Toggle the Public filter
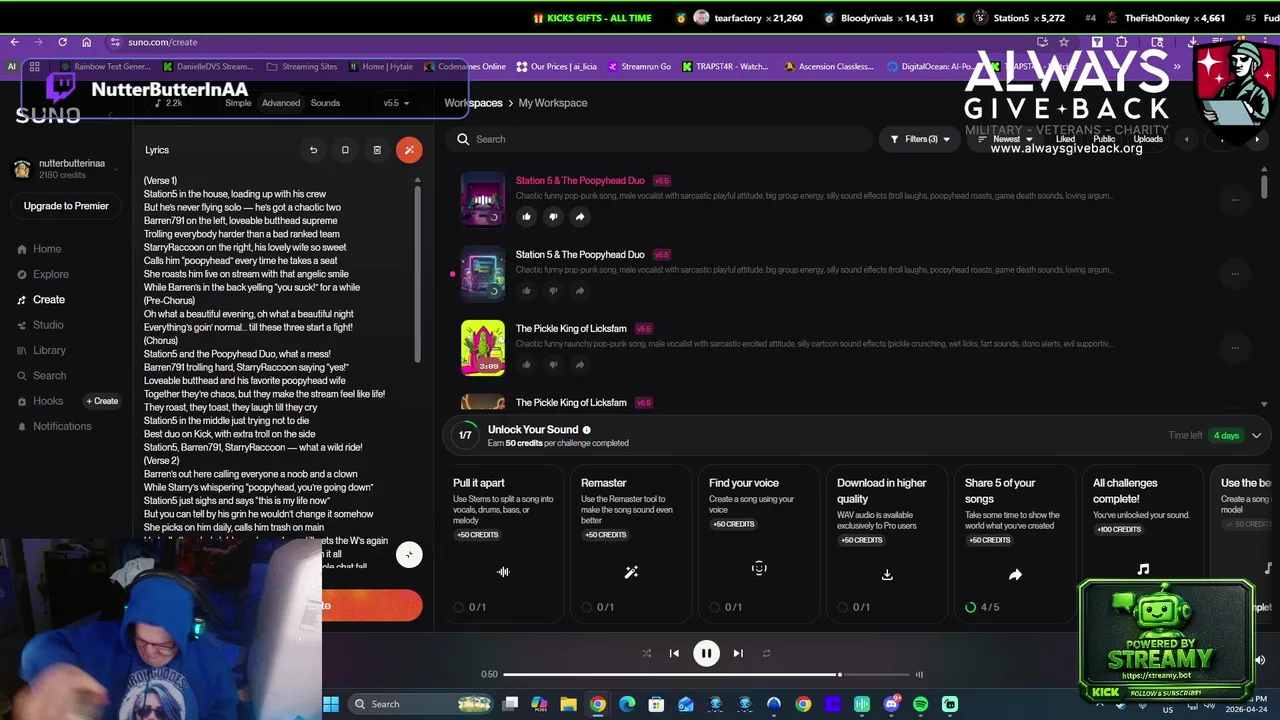Viewport: 1280px width, 720px height. point(1104,139)
